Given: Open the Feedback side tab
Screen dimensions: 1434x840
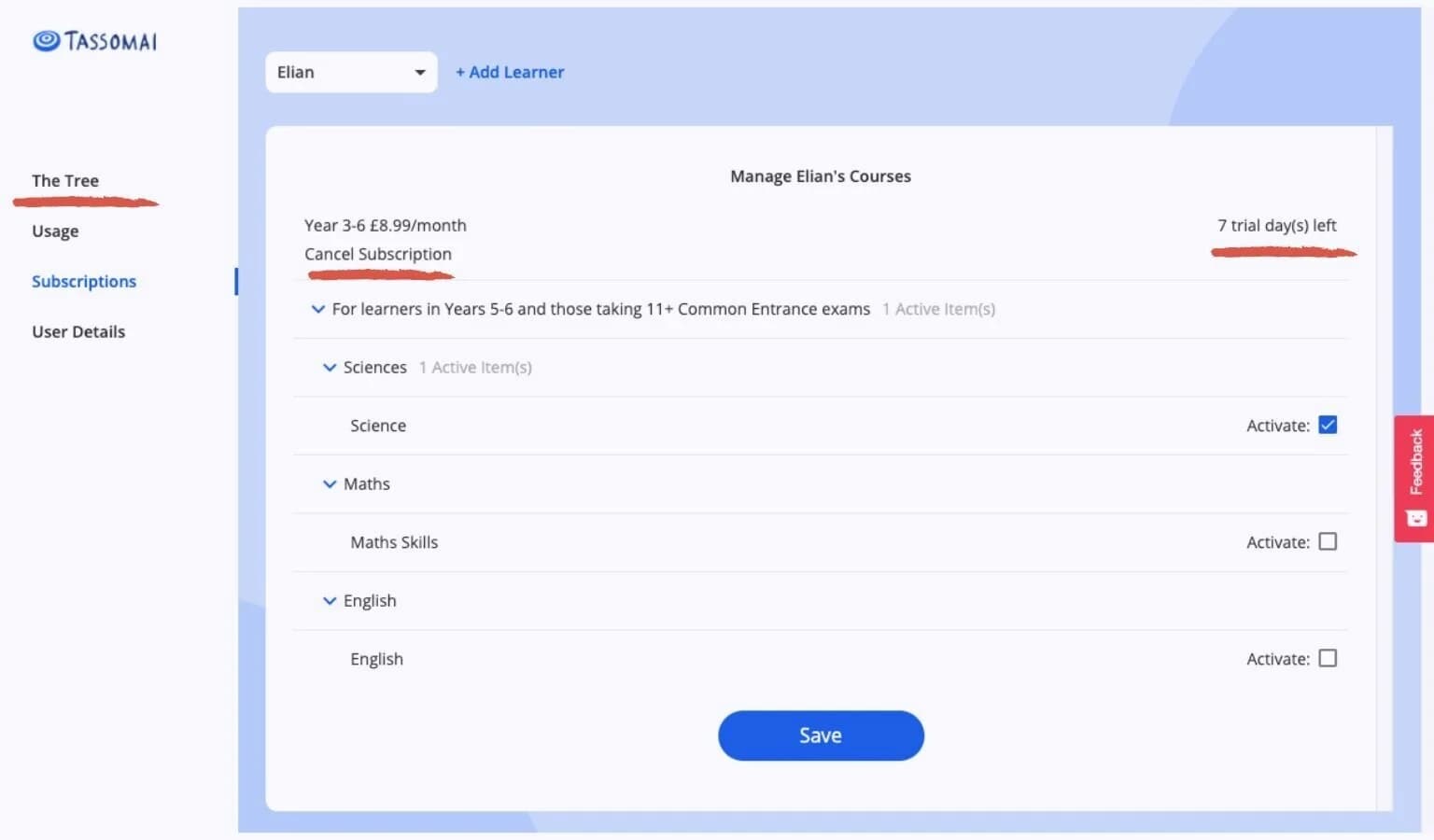Looking at the screenshot, I should (1413, 478).
